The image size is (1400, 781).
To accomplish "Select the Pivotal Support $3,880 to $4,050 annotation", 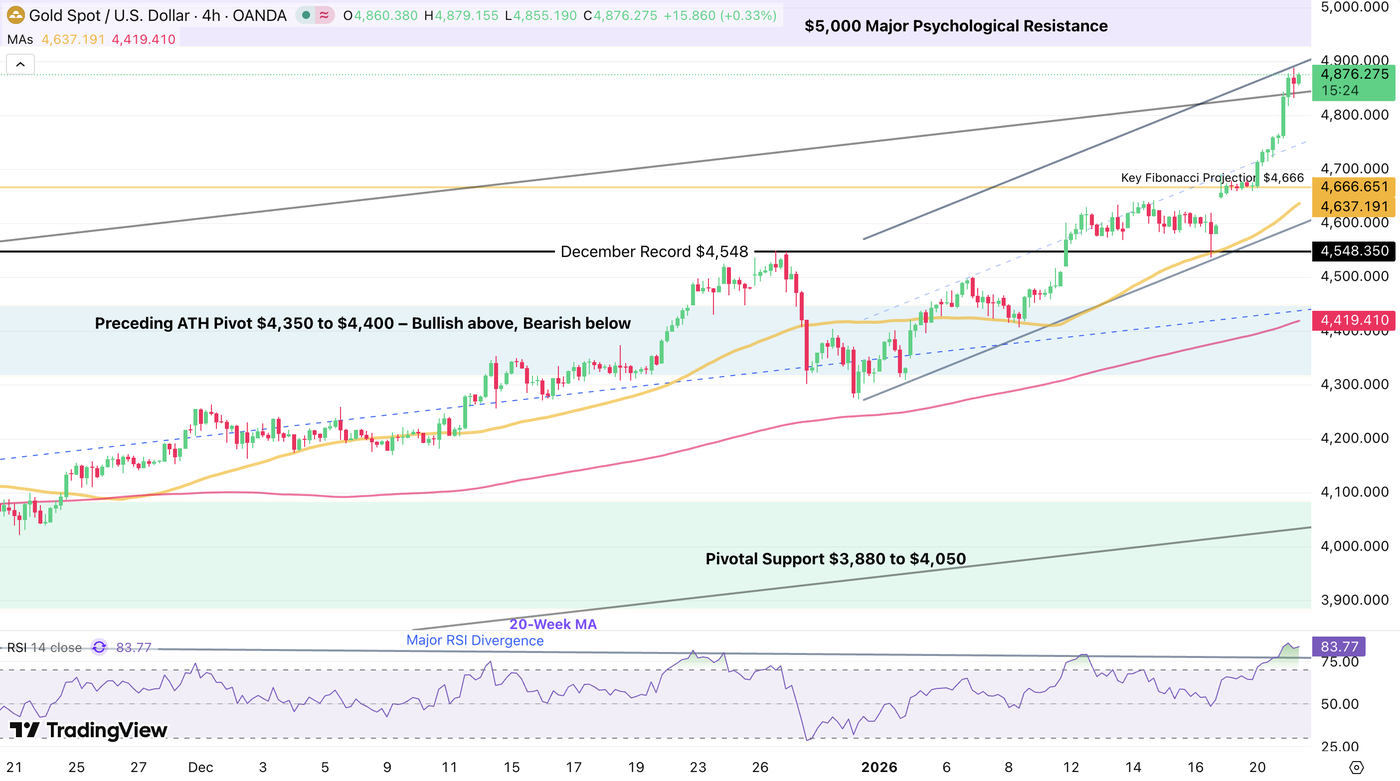I will point(836,559).
